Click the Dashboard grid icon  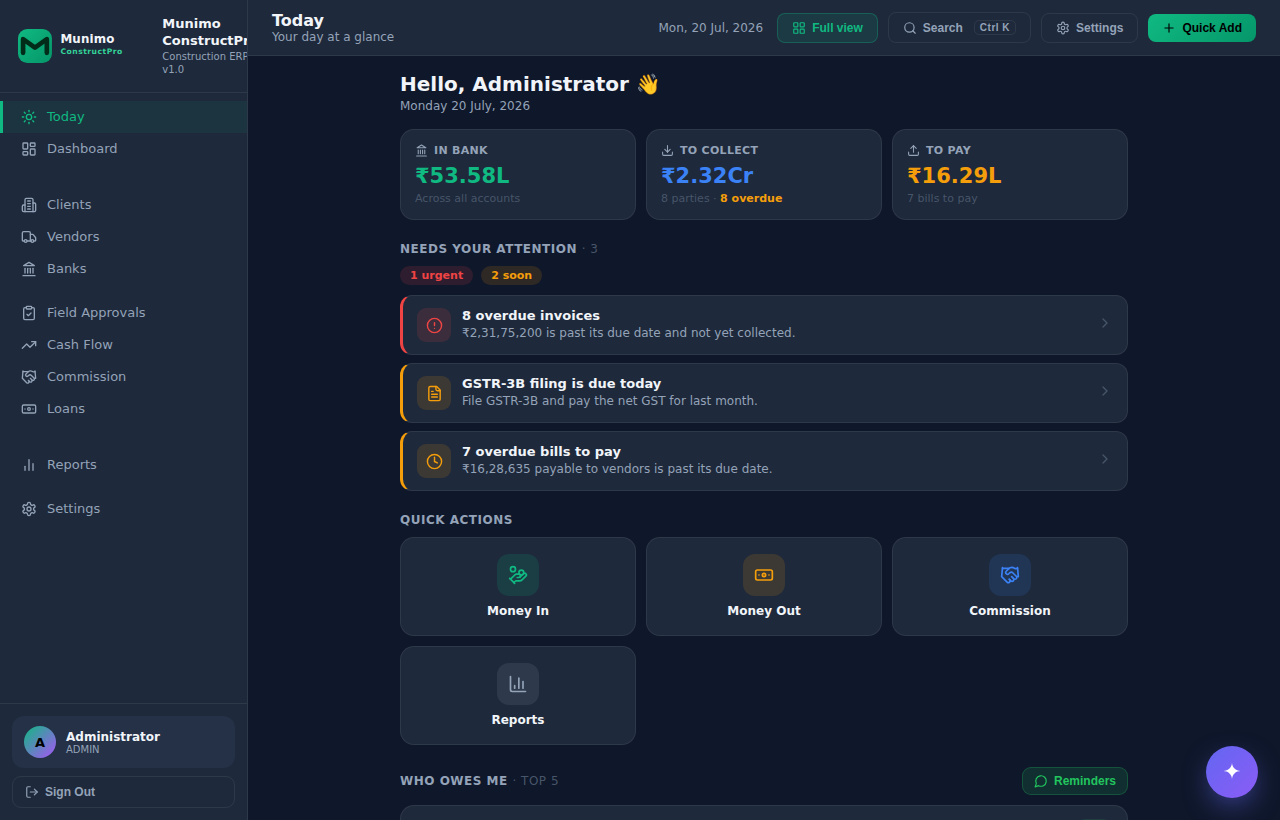[29, 149]
